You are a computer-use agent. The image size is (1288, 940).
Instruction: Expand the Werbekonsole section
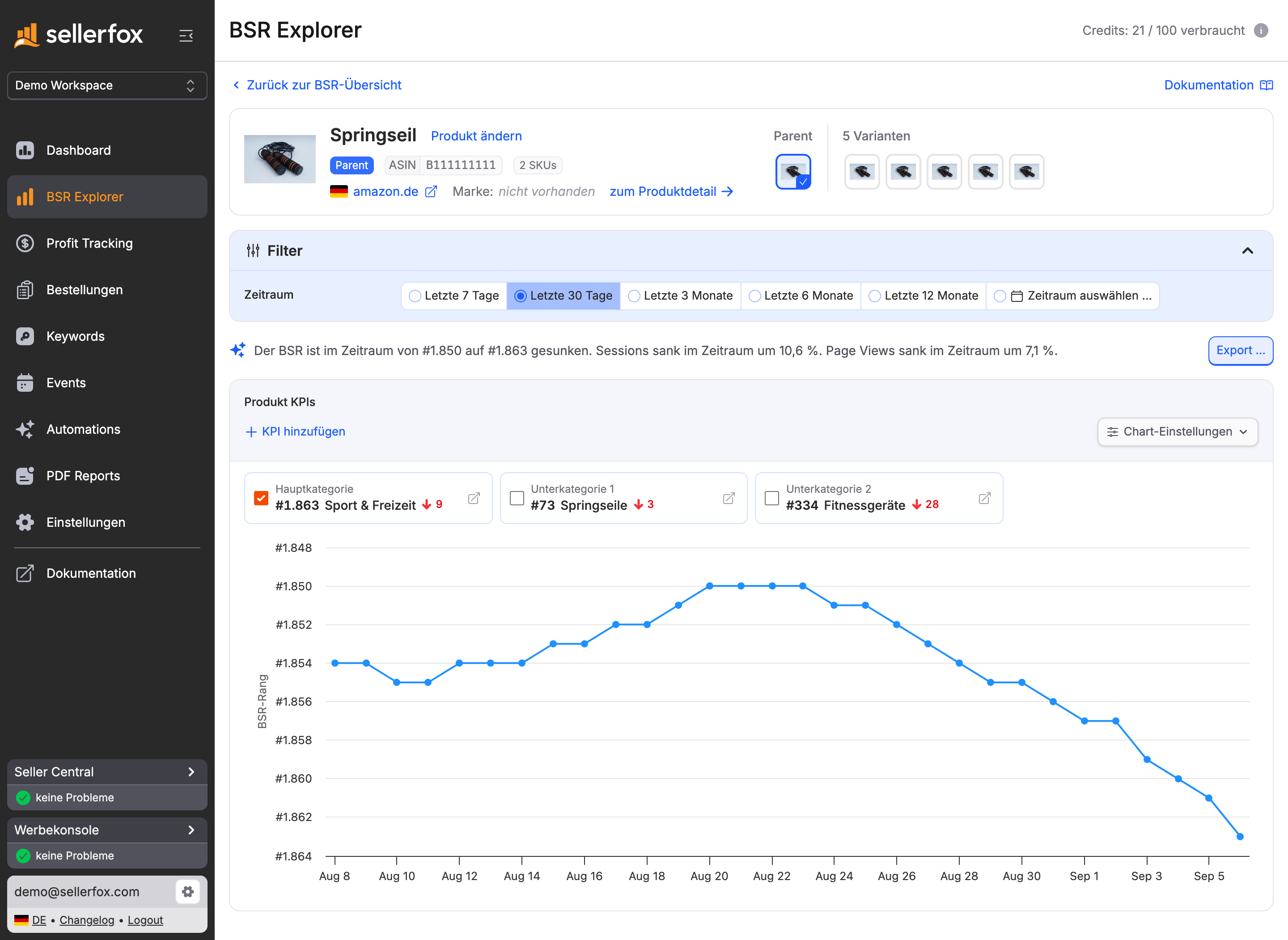pos(107,830)
